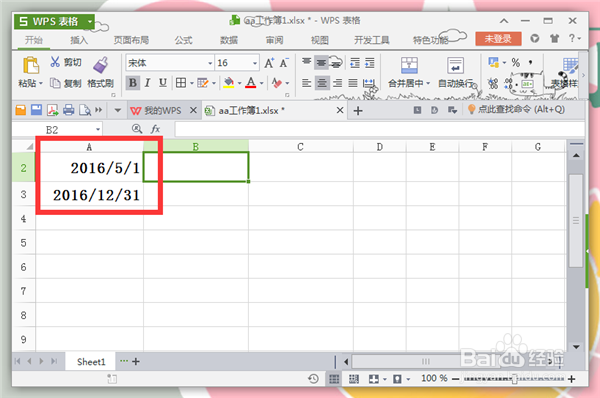Zoom in with the plus button
This screenshot has width=600, height=398.
click(x=572, y=379)
